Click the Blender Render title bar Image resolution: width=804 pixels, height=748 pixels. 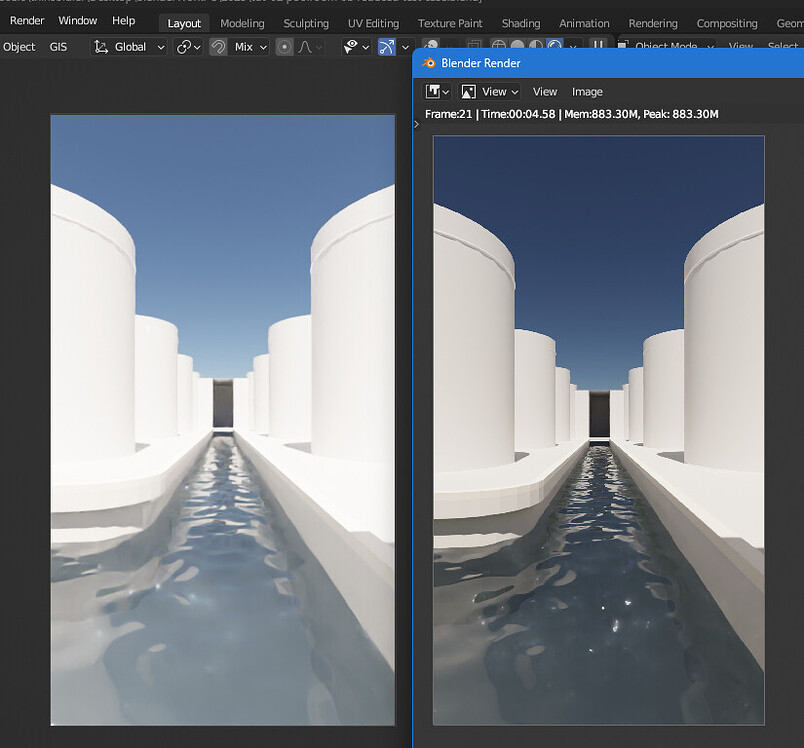coord(608,63)
